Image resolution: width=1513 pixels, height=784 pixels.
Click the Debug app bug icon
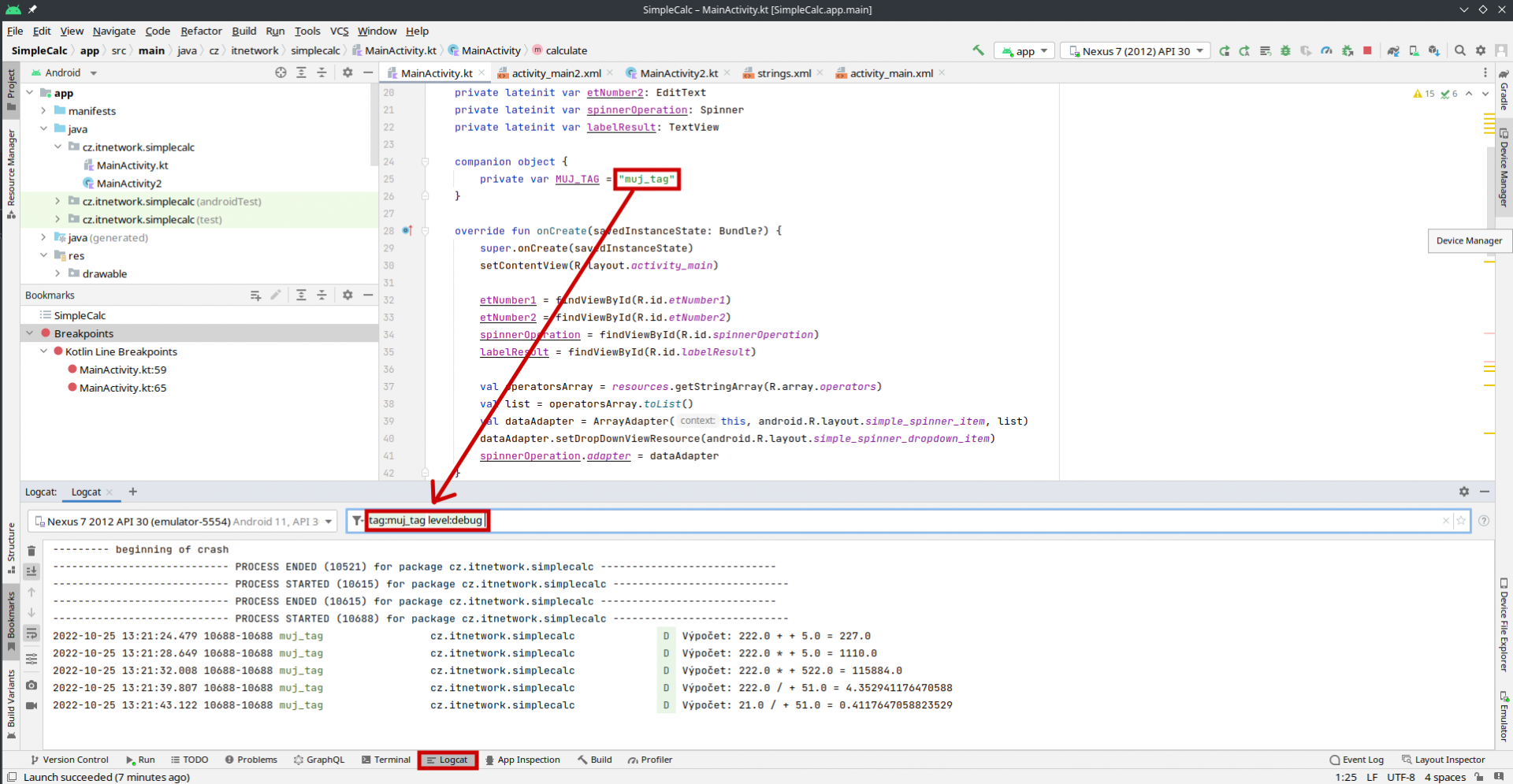coord(1285,50)
